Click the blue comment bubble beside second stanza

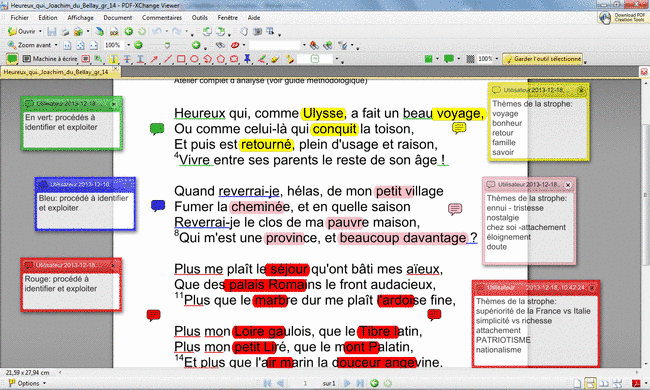point(158,206)
